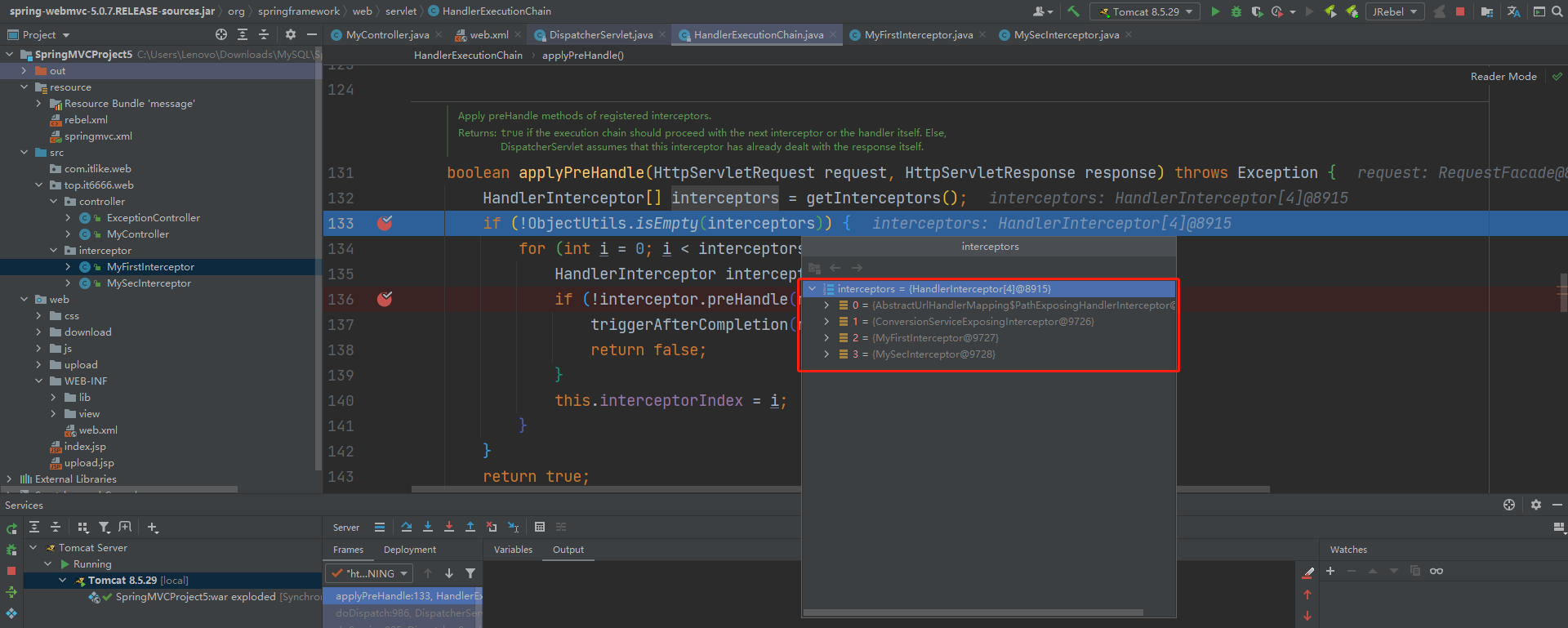Screen dimensions: 1568x628
Task: Select MySecInterceptor in project tree
Action: pos(149,283)
